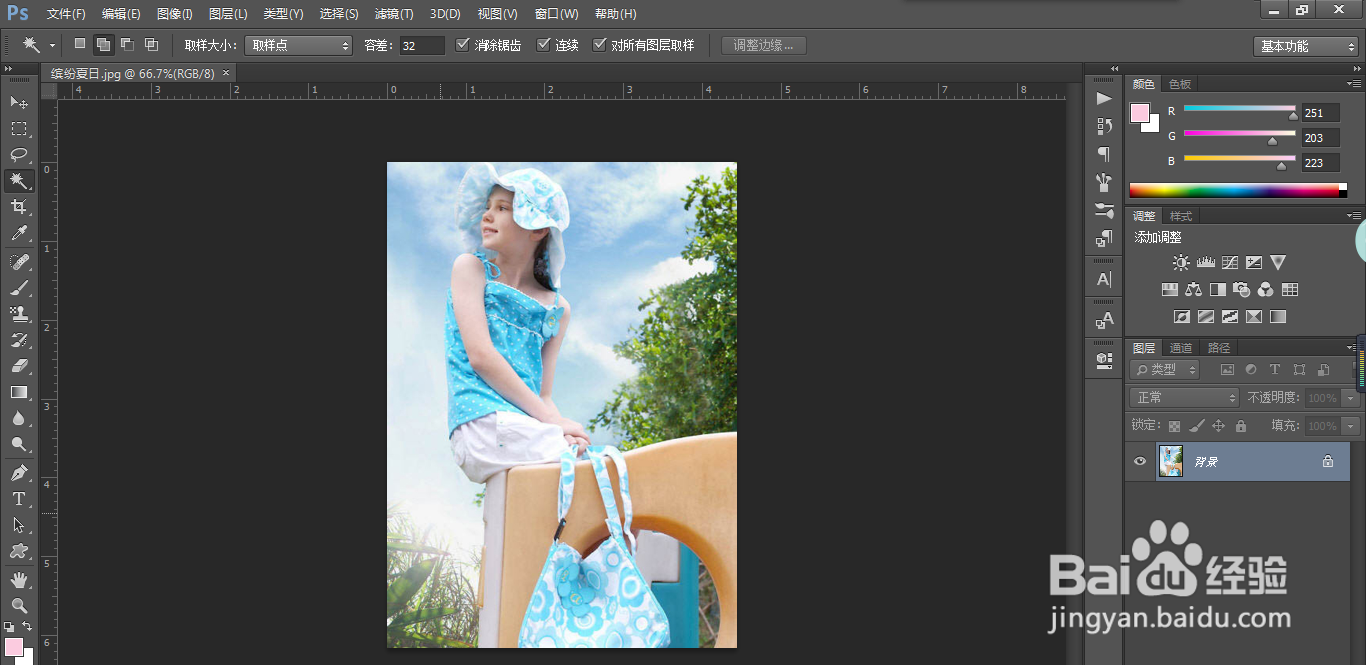This screenshot has width=1366, height=665.
Task: Open the Paragraph panel icon
Action: pyautogui.click(x=1104, y=154)
